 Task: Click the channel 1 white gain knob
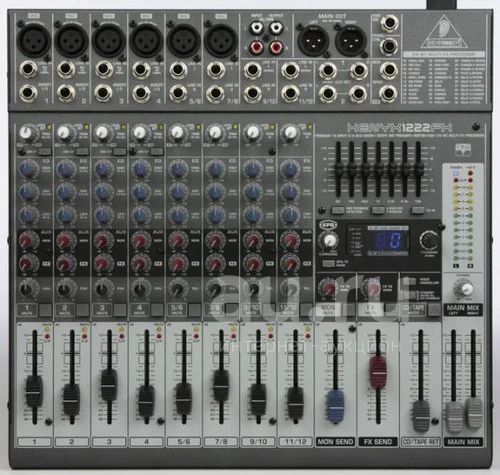click(x=26, y=133)
